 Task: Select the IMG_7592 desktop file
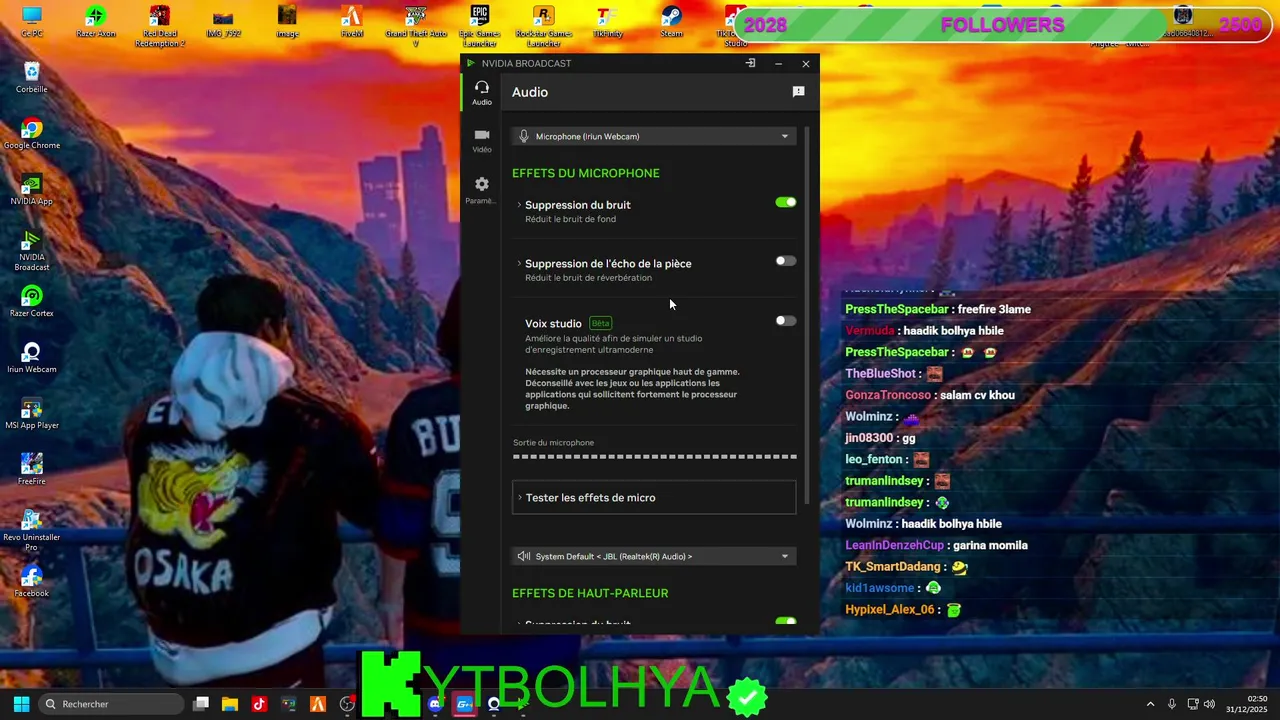pos(224,23)
